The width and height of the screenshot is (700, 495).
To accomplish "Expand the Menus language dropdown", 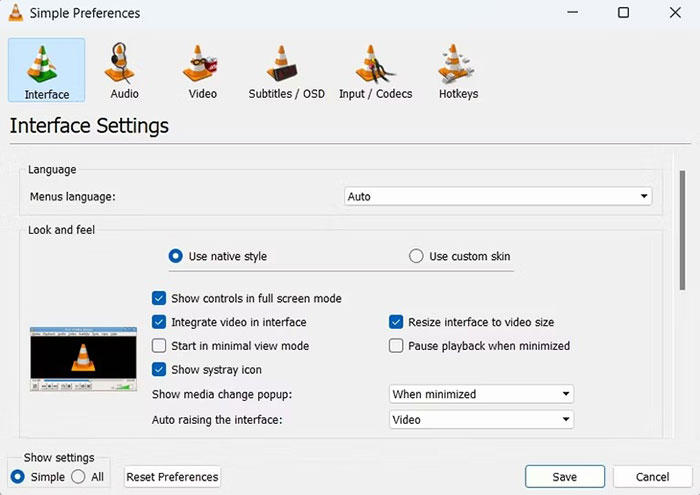I will 497,197.
